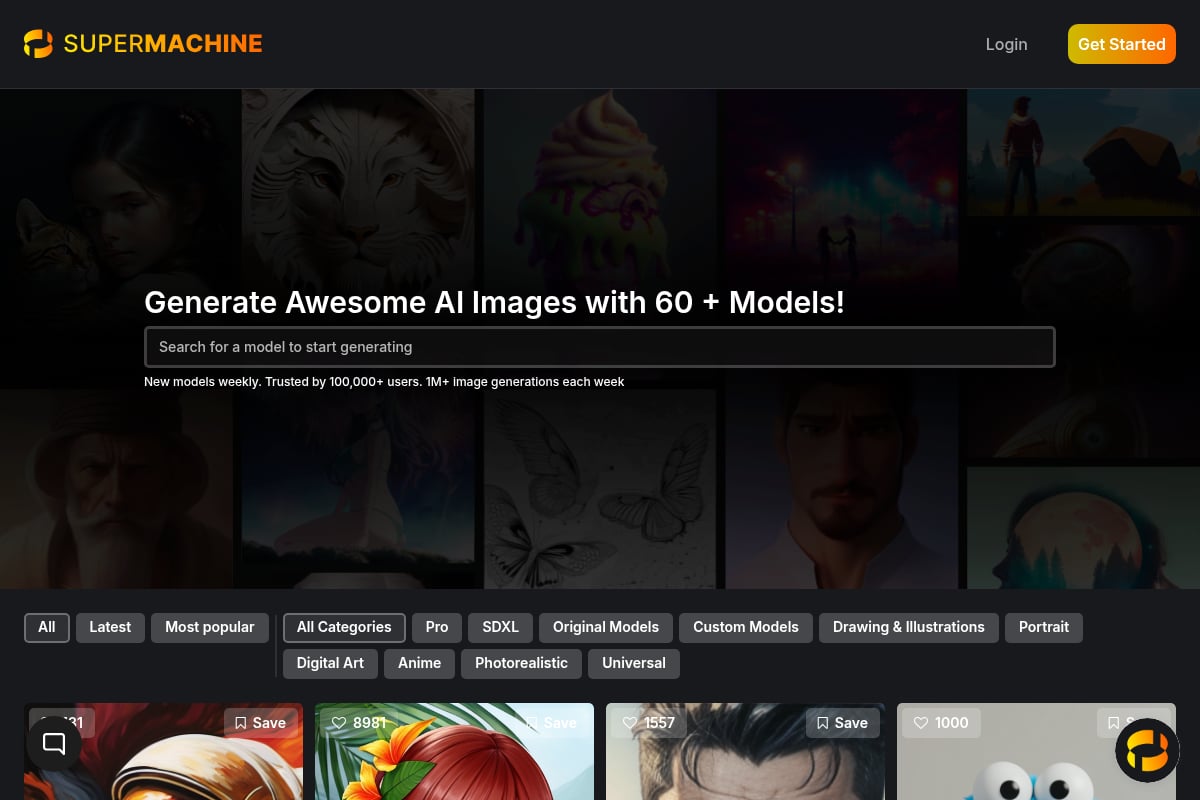This screenshot has width=1200, height=800.
Task: Save the astronaut helmet model
Action: (260, 723)
